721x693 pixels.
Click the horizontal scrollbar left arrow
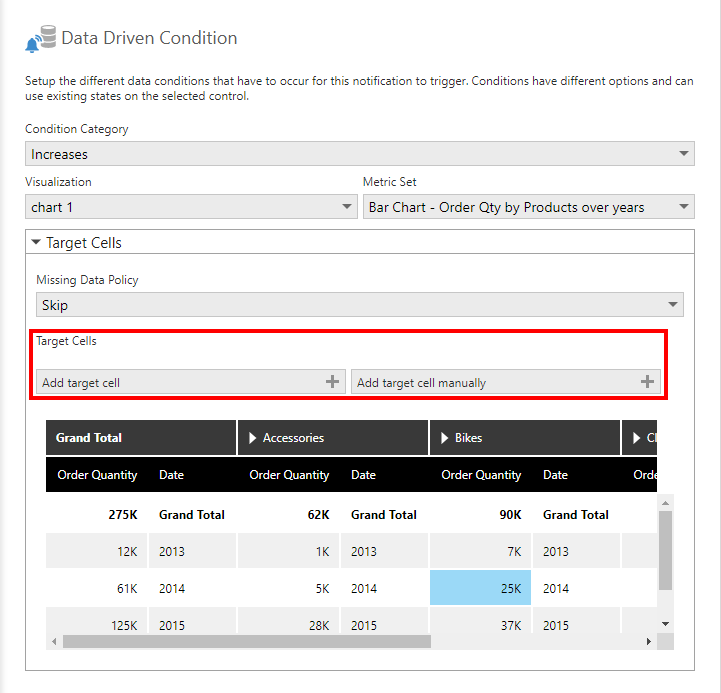point(54,641)
